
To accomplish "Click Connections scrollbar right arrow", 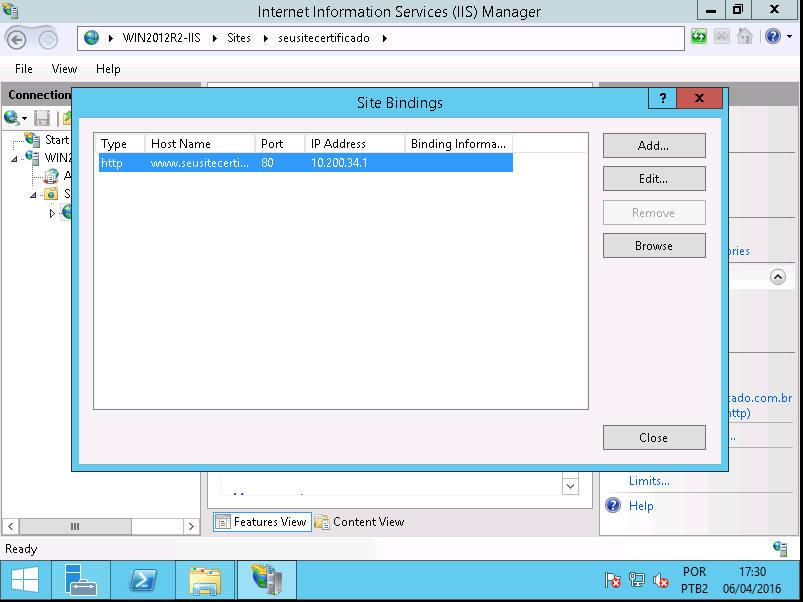I will [191, 526].
